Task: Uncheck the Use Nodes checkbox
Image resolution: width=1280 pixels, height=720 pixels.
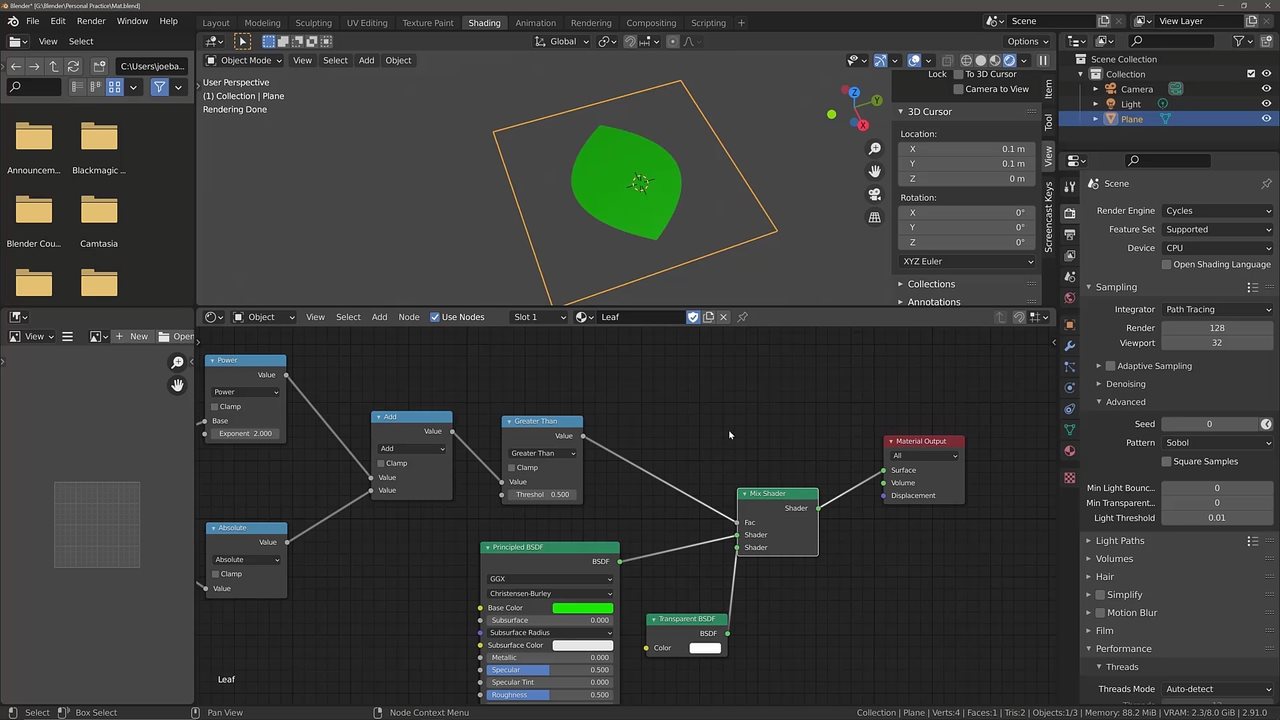Action: [435, 317]
